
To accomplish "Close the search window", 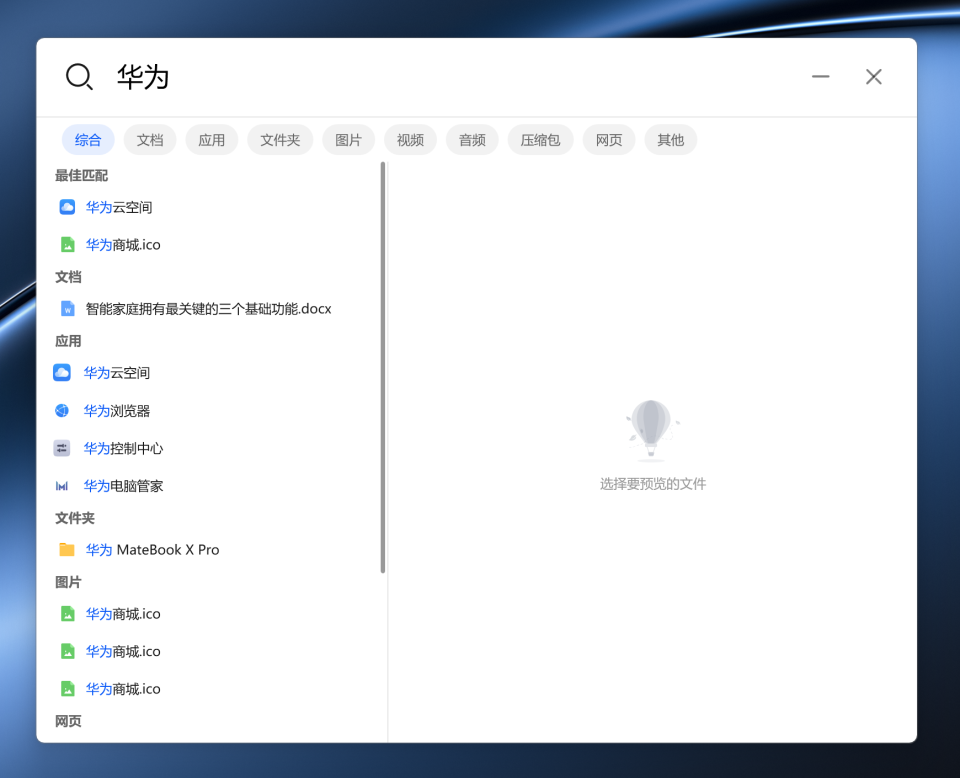I will coord(874,77).
